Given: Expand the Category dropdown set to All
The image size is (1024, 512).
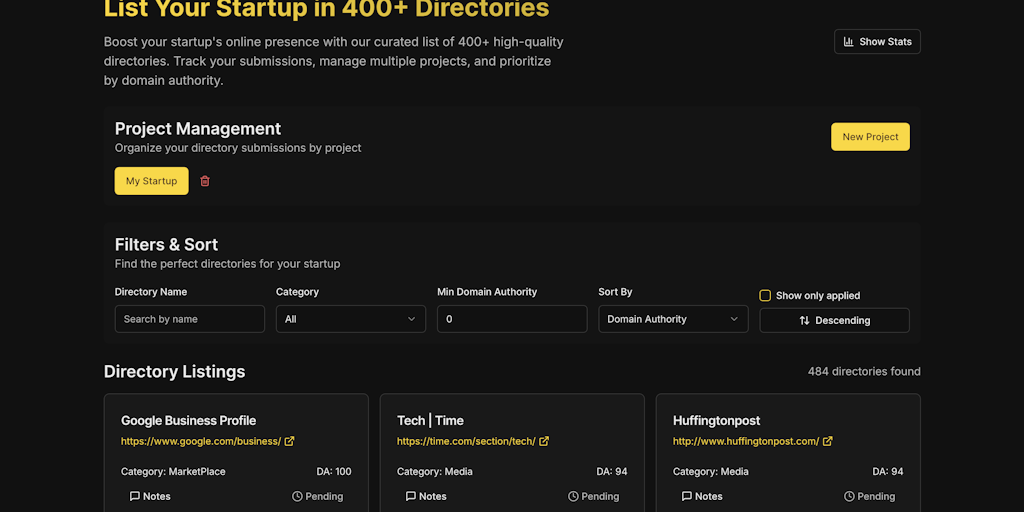Looking at the screenshot, I should (x=351, y=319).
